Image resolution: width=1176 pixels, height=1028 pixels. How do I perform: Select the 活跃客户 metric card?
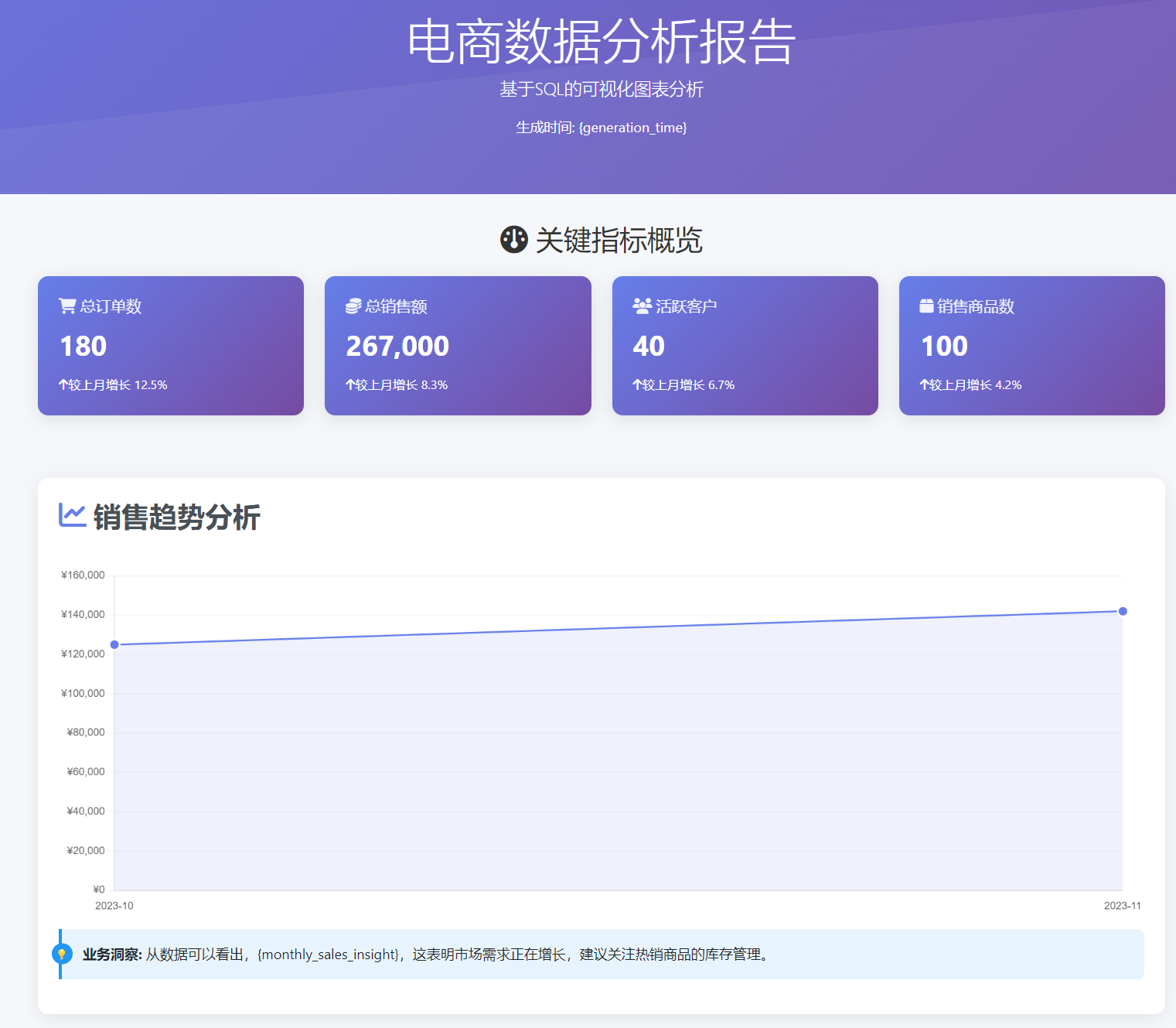(x=745, y=346)
